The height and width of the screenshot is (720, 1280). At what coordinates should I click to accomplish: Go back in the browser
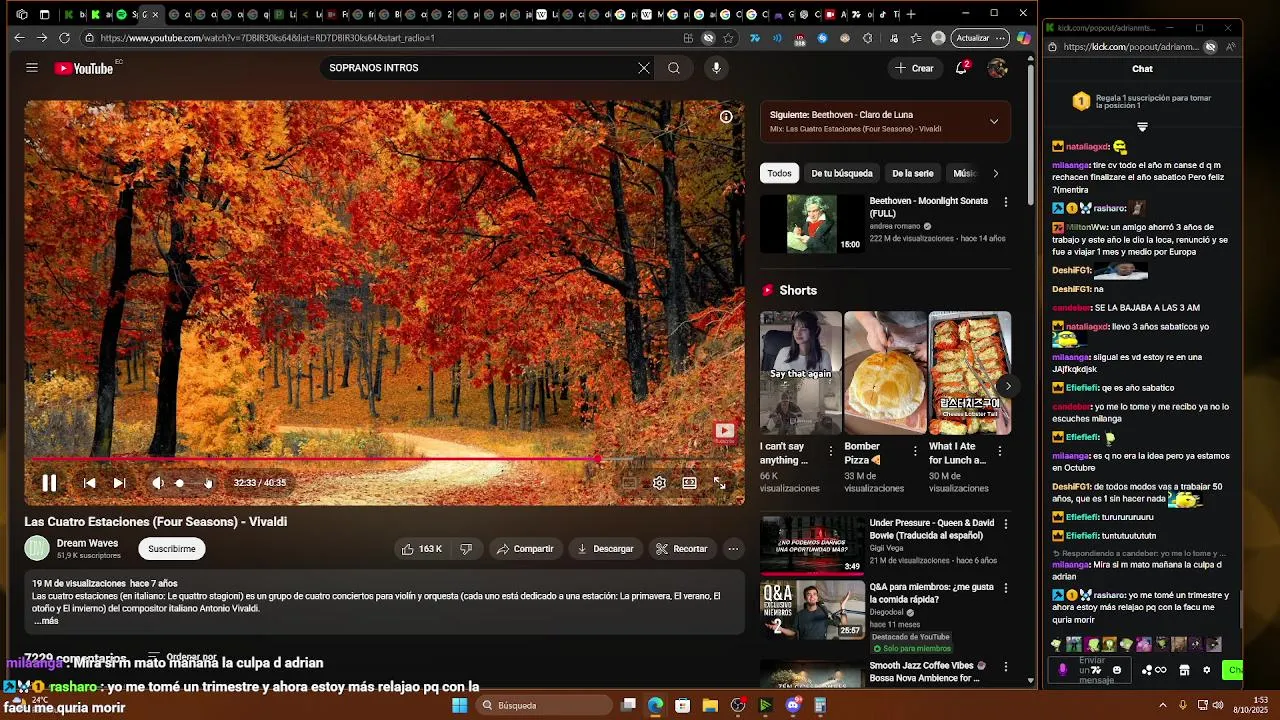(x=19, y=38)
